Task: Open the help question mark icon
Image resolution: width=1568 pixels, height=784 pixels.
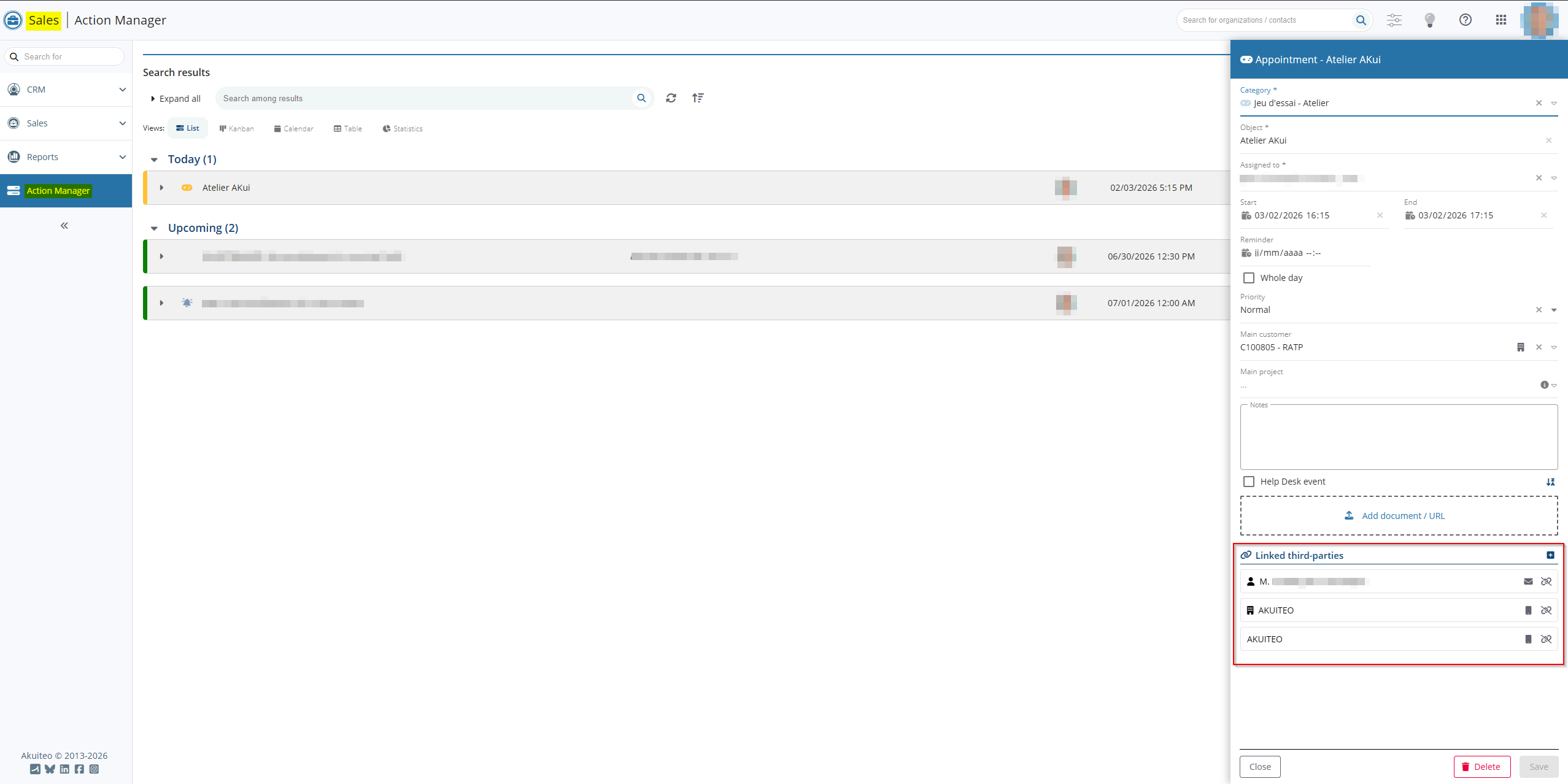Action: [1465, 20]
